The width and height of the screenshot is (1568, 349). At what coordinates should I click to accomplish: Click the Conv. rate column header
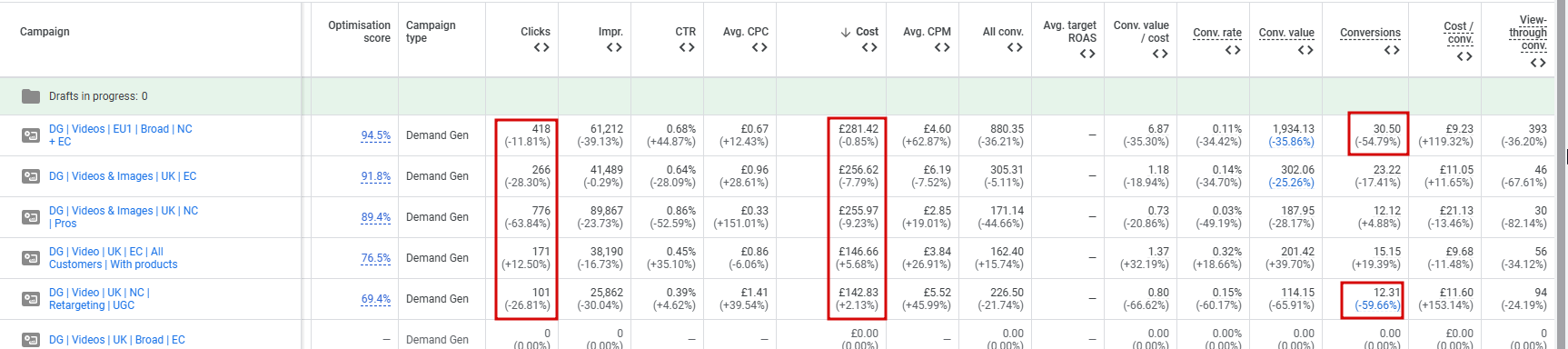pyautogui.click(x=1217, y=33)
